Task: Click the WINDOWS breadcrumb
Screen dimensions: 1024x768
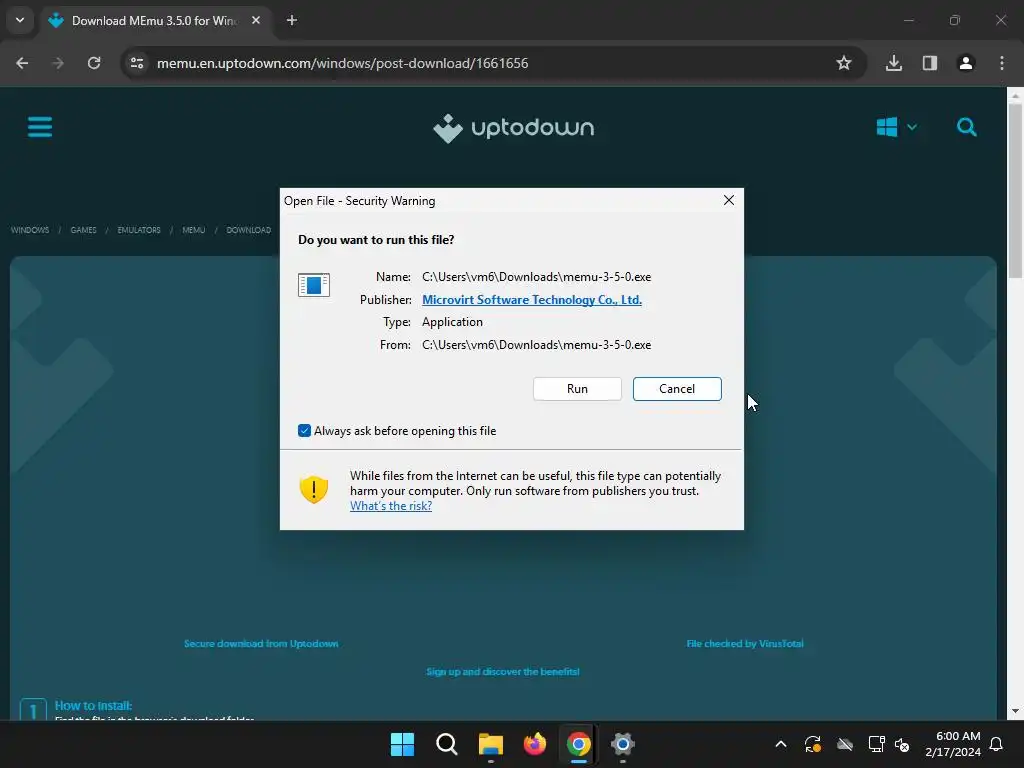Action: tap(30, 230)
